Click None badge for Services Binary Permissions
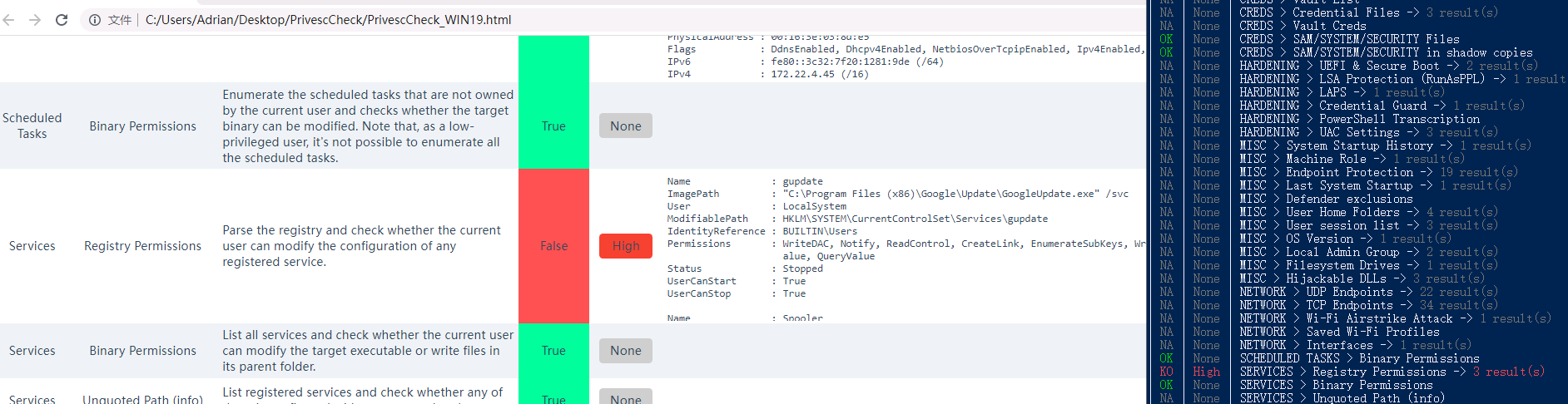1568x404 pixels. (x=625, y=351)
